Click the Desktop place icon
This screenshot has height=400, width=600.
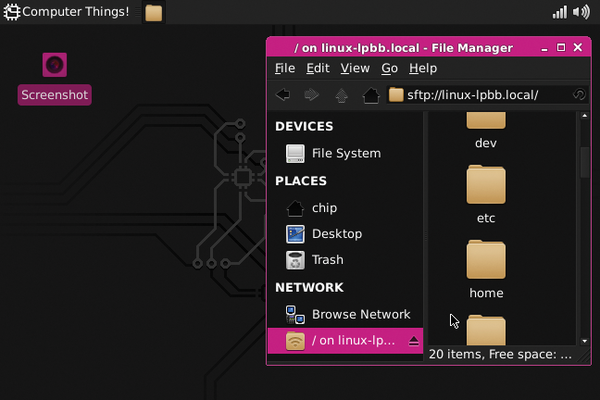(295, 234)
